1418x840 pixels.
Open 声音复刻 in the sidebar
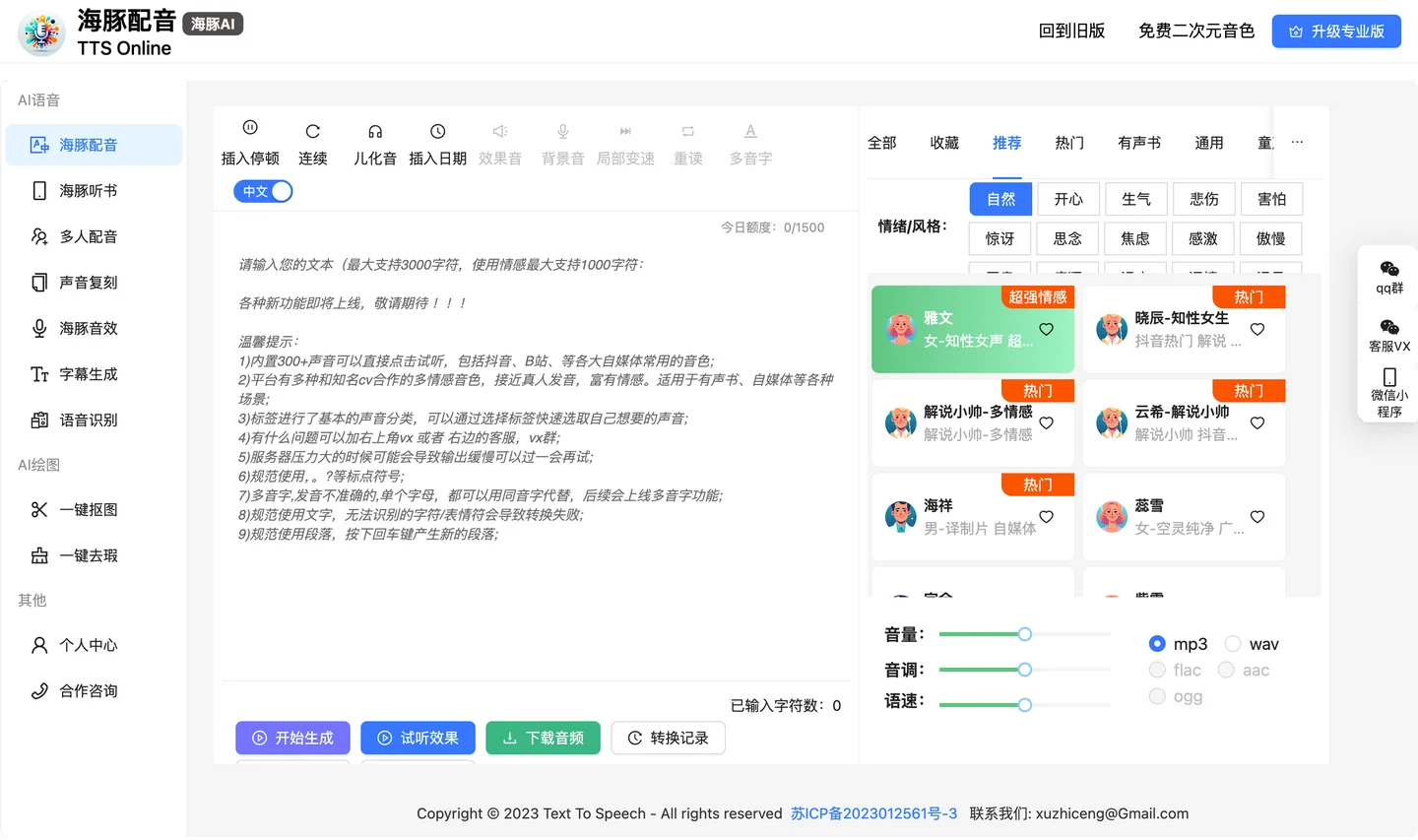pos(89,283)
